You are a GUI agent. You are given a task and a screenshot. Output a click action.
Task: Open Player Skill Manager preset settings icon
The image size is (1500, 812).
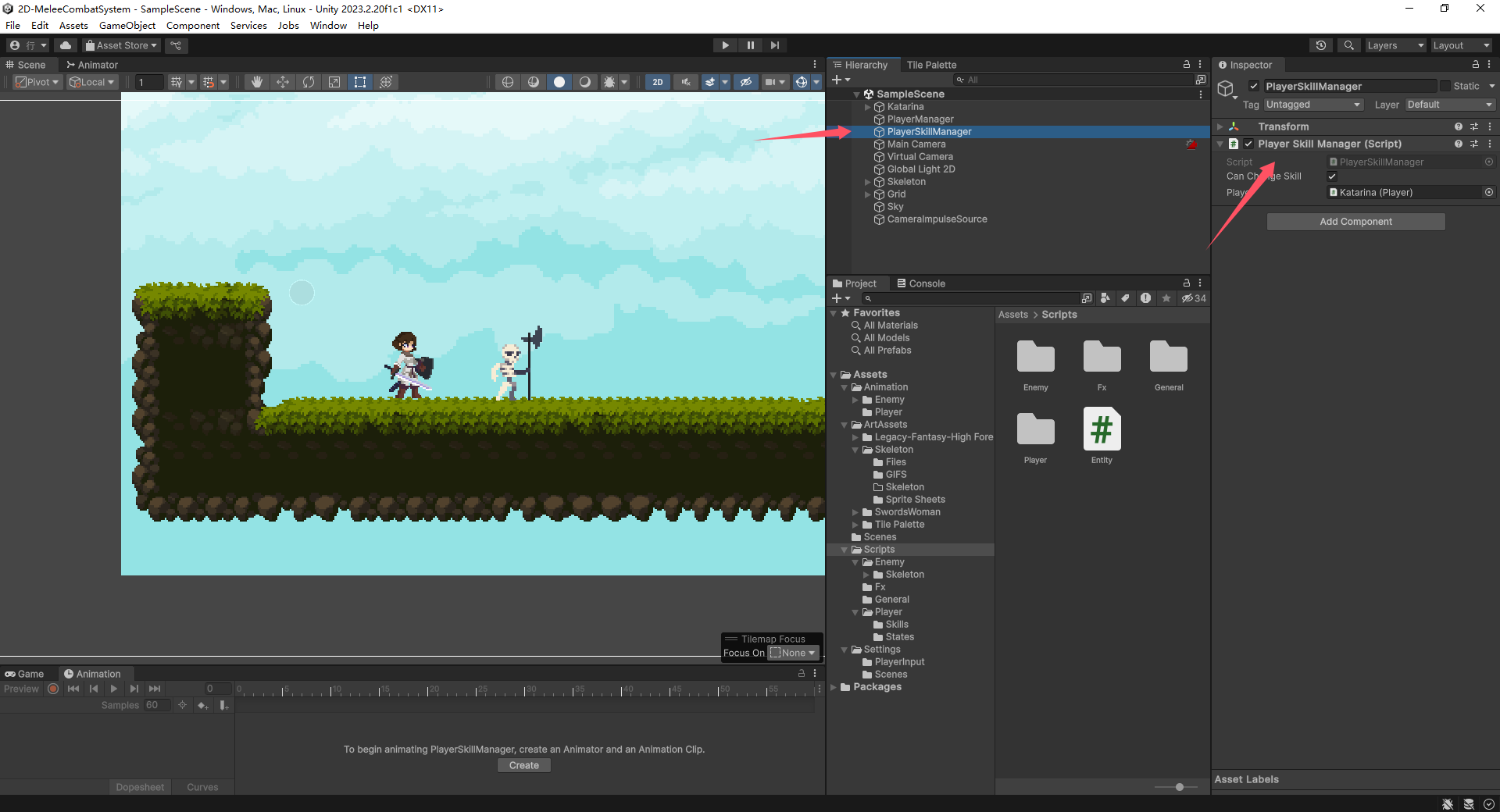(1474, 144)
